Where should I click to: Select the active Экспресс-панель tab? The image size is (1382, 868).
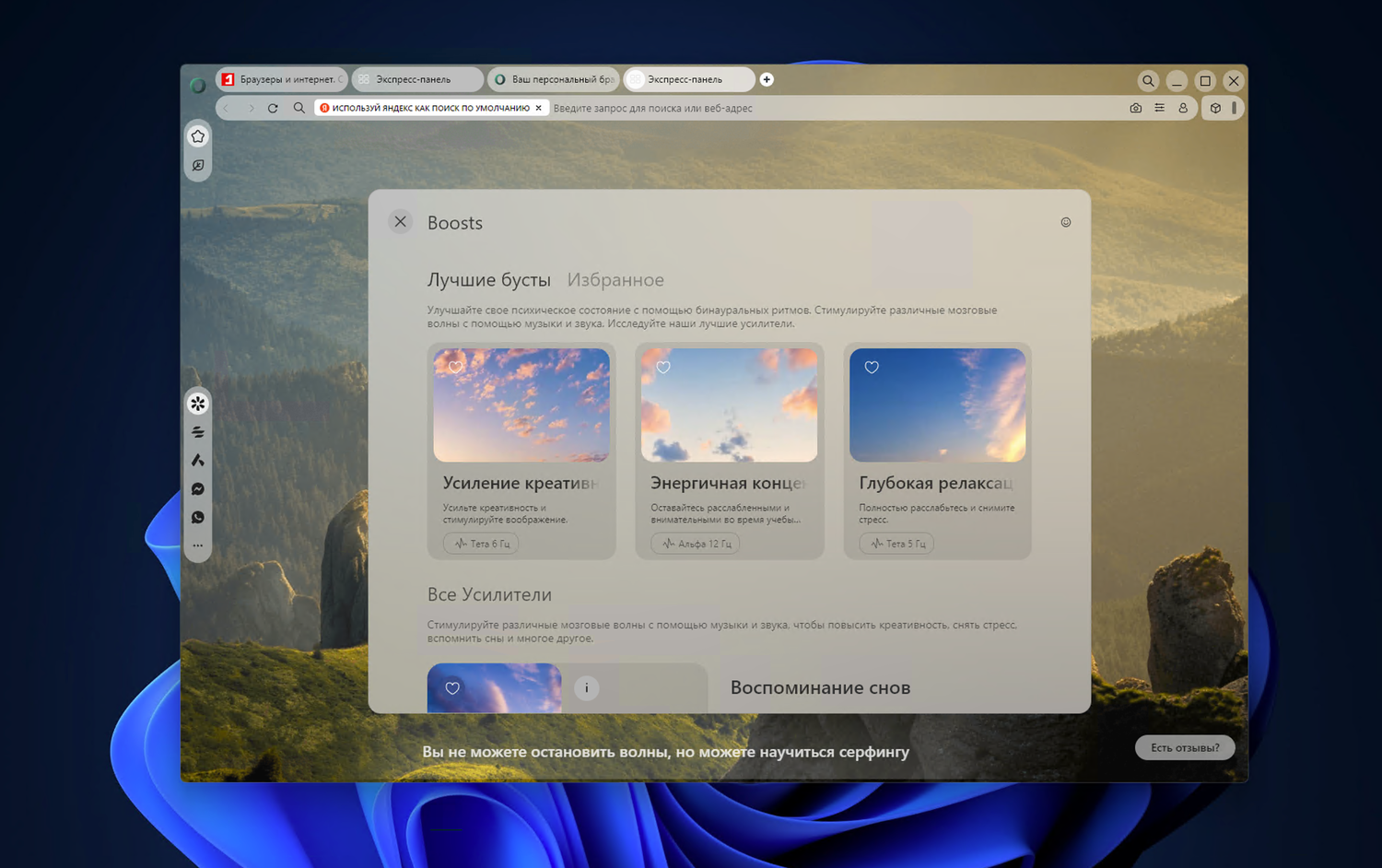(x=688, y=79)
